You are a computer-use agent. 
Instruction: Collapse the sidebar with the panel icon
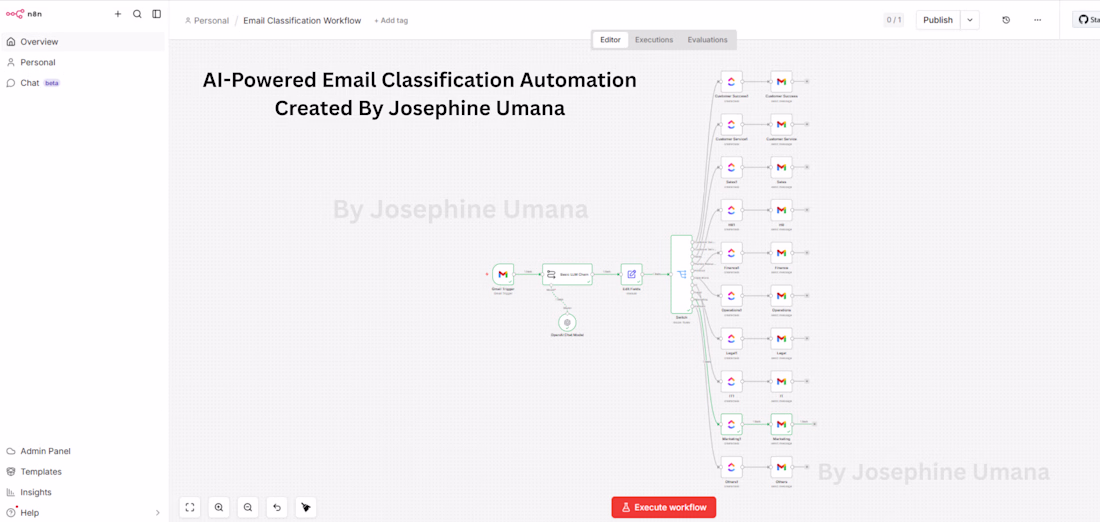156,14
